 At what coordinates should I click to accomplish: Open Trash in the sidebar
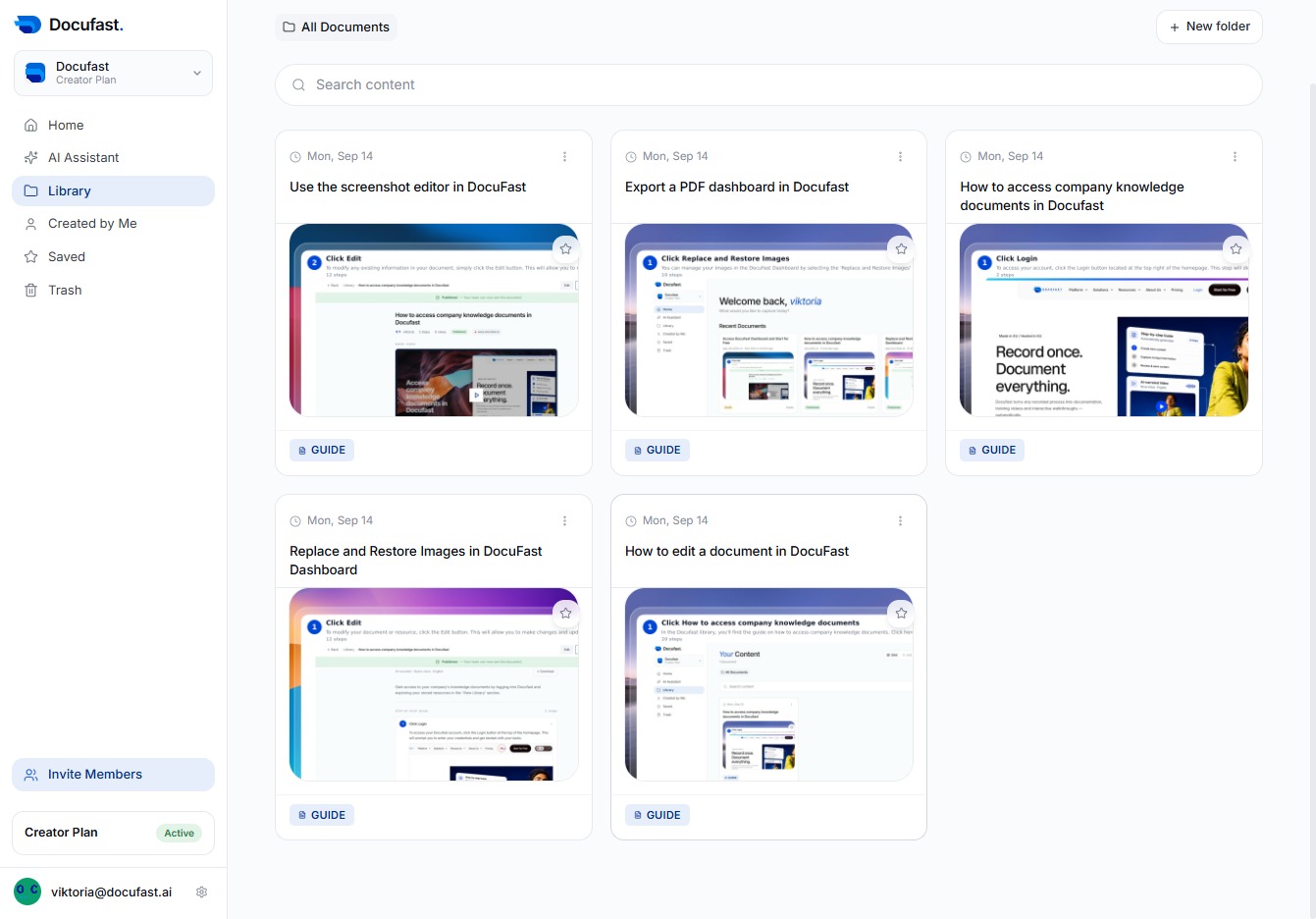point(113,290)
